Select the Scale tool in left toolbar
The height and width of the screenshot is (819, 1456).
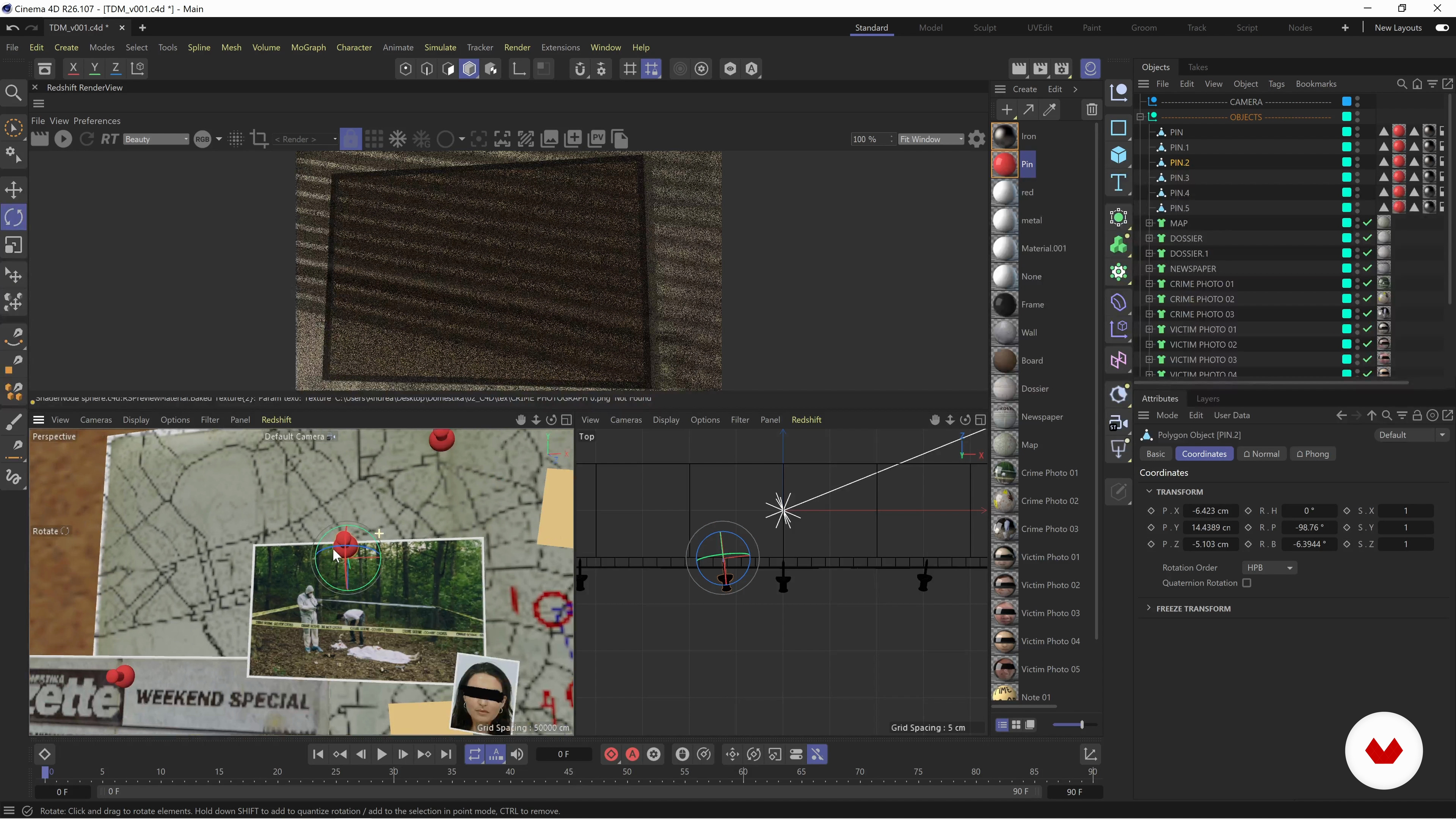(14, 245)
